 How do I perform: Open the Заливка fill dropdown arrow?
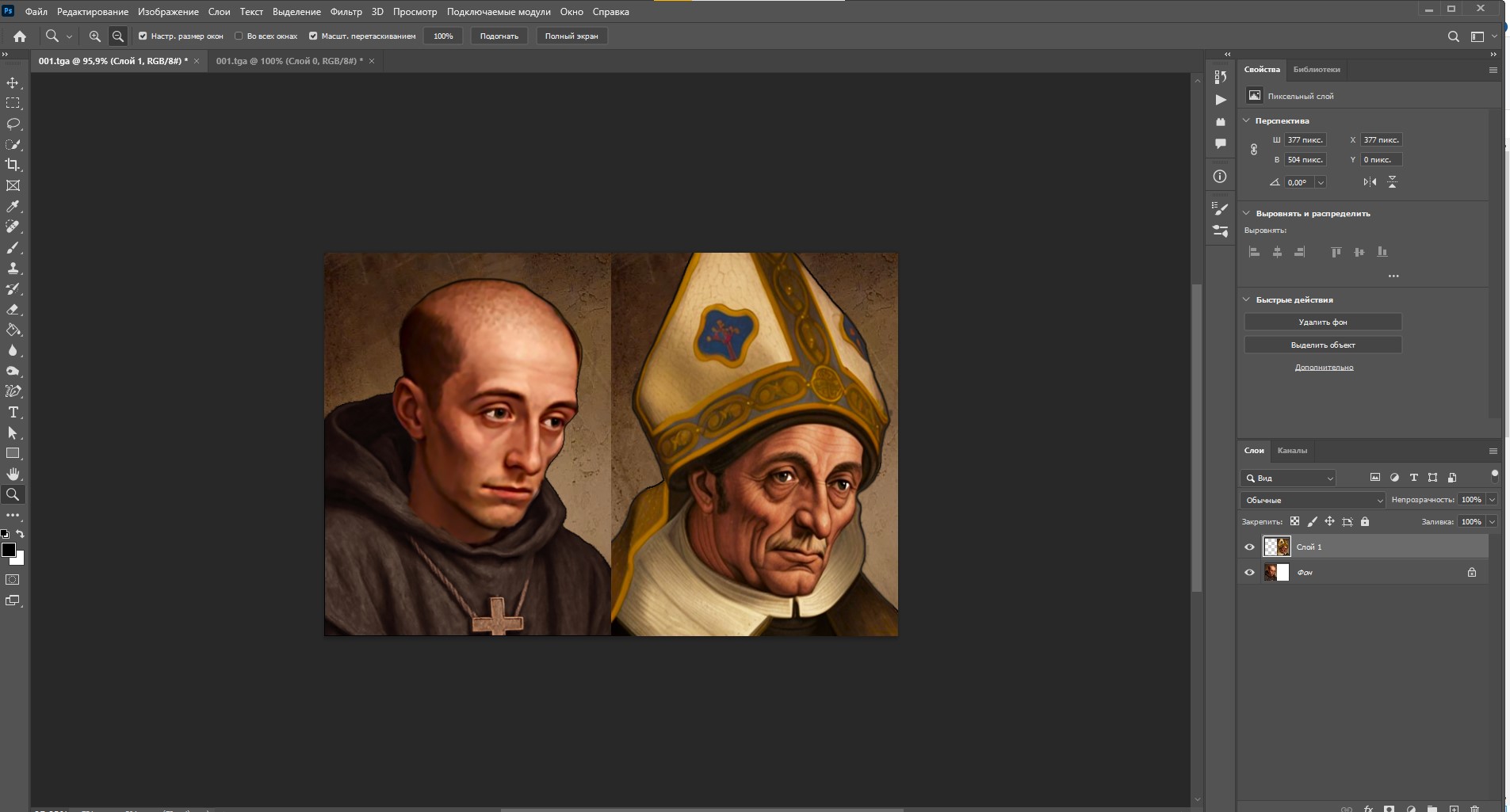tap(1492, 522)
